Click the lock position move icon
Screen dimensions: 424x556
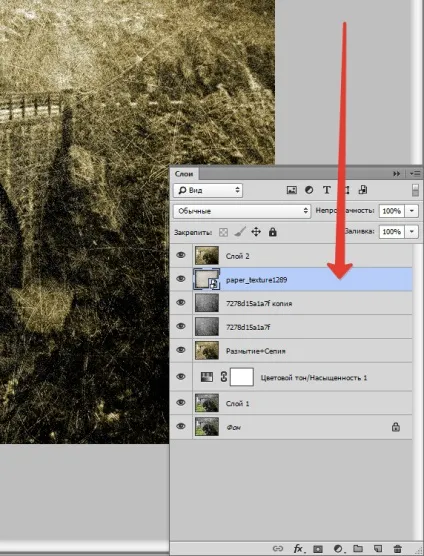tap(256, 232)
